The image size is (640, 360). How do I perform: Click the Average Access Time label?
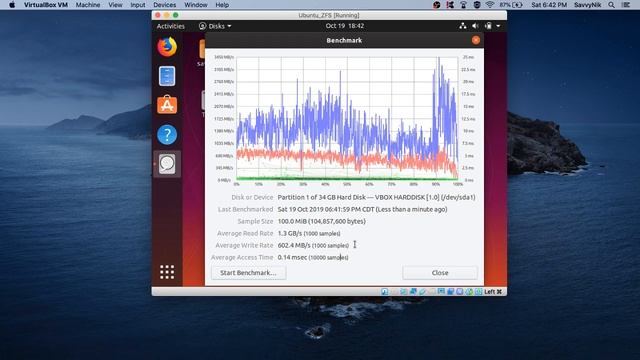tap(242, 257)
